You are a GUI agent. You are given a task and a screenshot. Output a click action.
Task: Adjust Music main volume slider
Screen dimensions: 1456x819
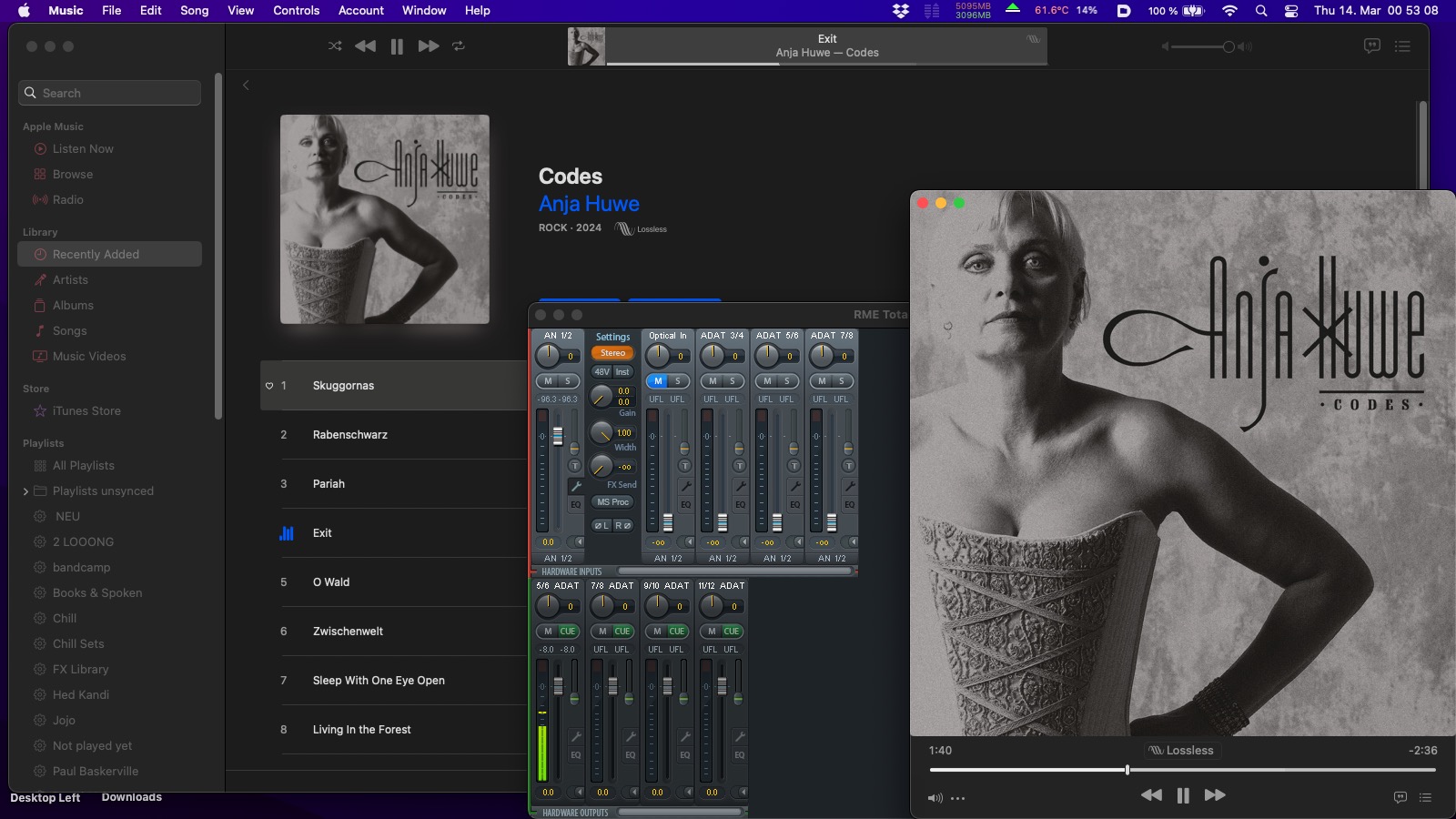[1228, 46]
